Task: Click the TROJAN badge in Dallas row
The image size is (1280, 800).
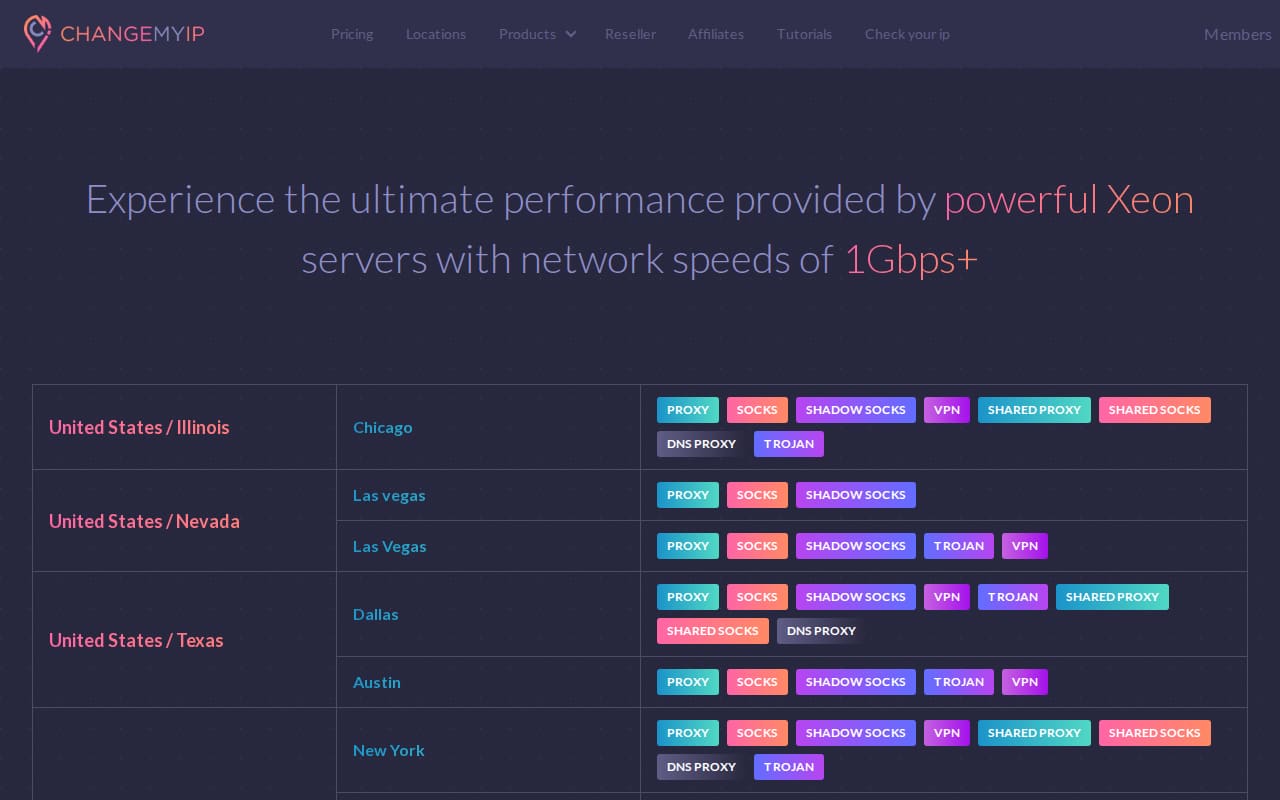Action: (x=1013, y=597)
